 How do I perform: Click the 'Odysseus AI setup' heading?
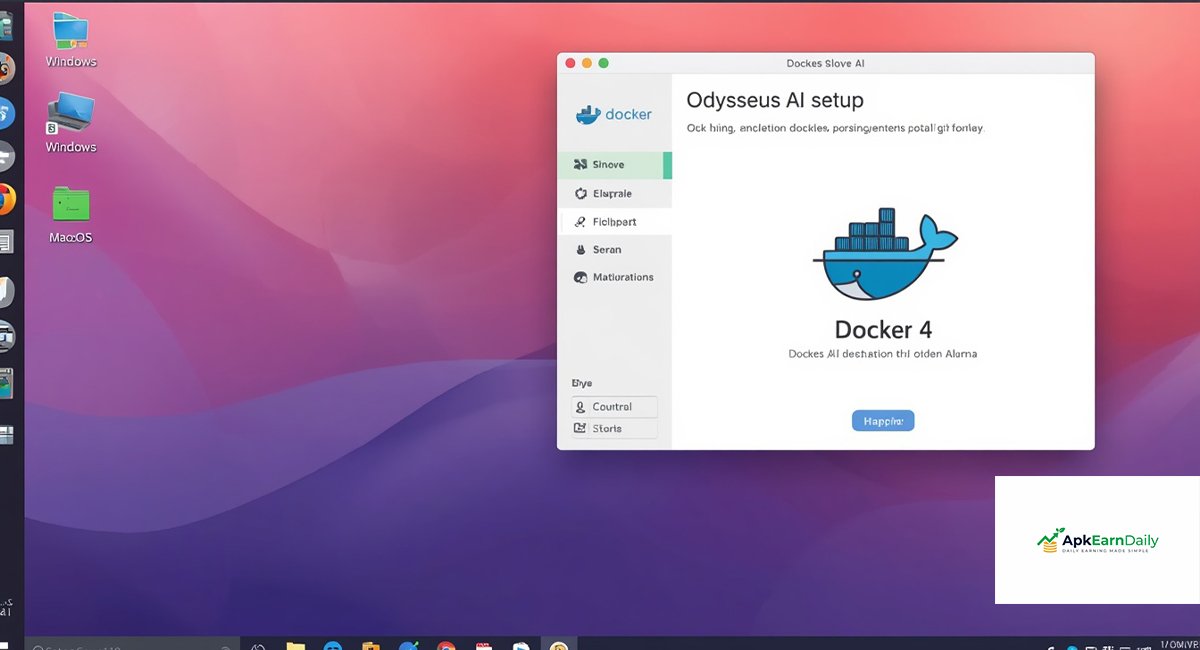pos(774,101)
